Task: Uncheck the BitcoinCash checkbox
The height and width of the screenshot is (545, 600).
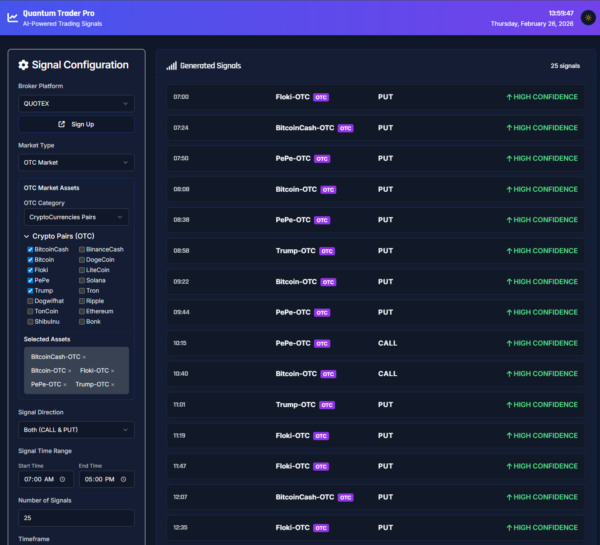Action: tap(30, 249)
